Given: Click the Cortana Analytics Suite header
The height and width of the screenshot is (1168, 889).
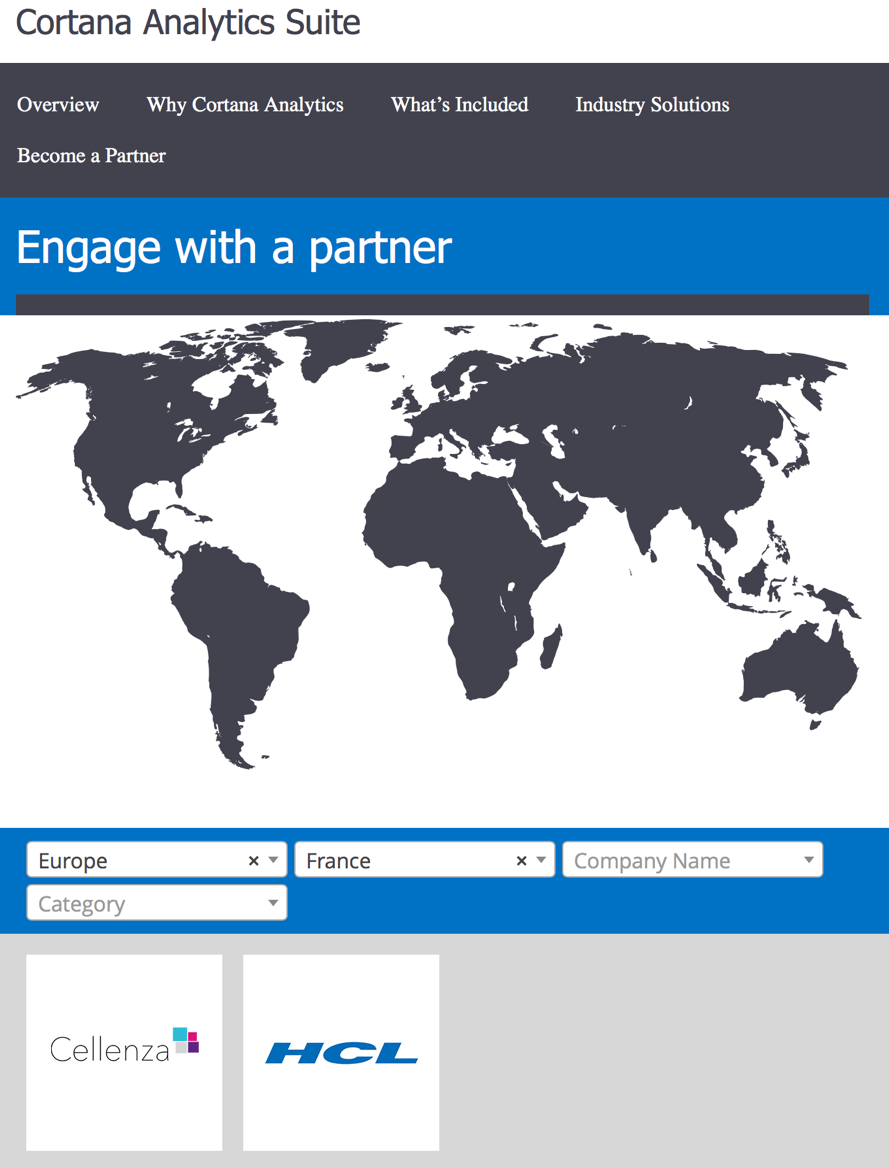Looking at the screenshot, I should point(188,22).
